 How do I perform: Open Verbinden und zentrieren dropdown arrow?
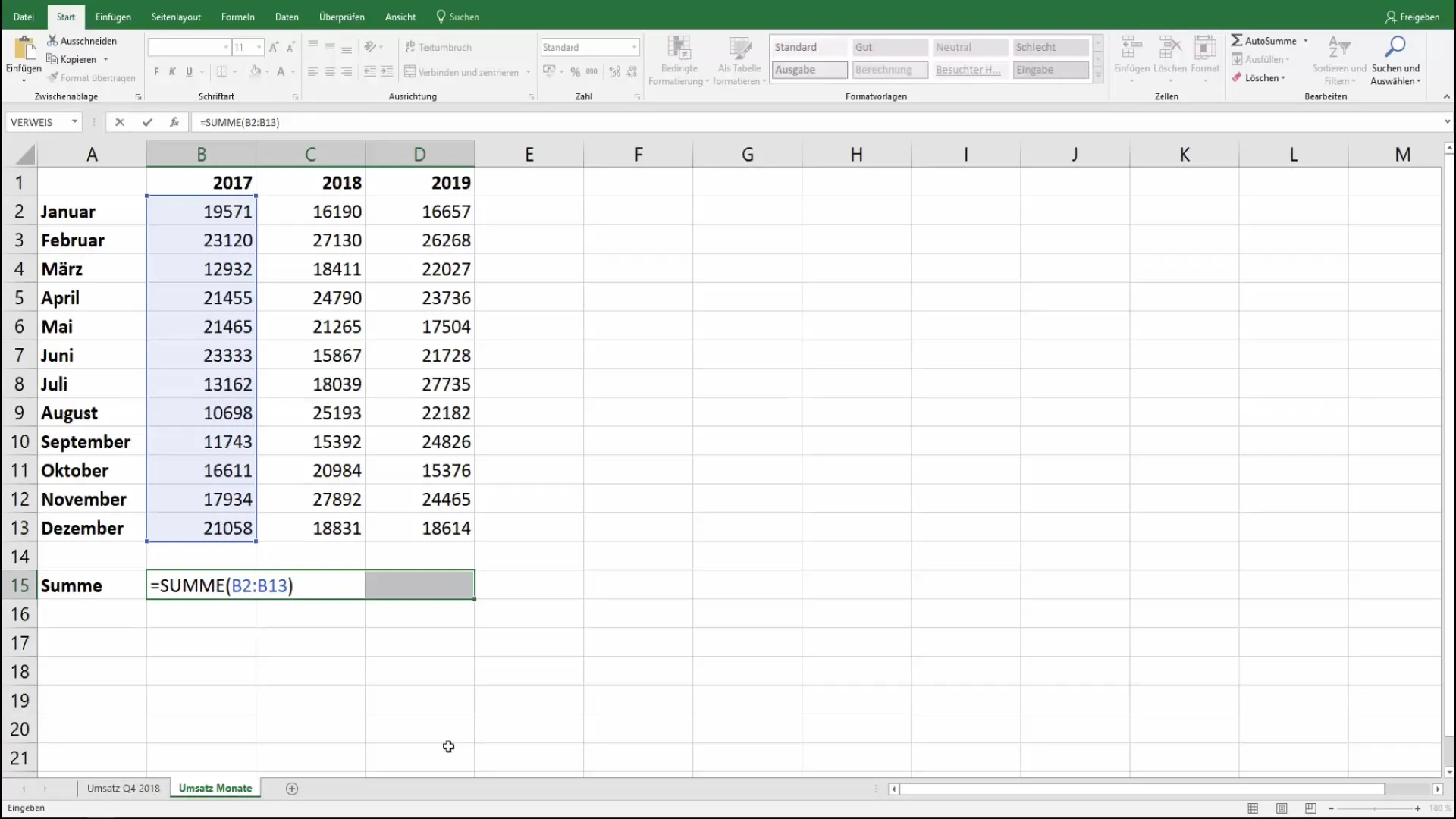pyautogui.click(x=528, y=72)
